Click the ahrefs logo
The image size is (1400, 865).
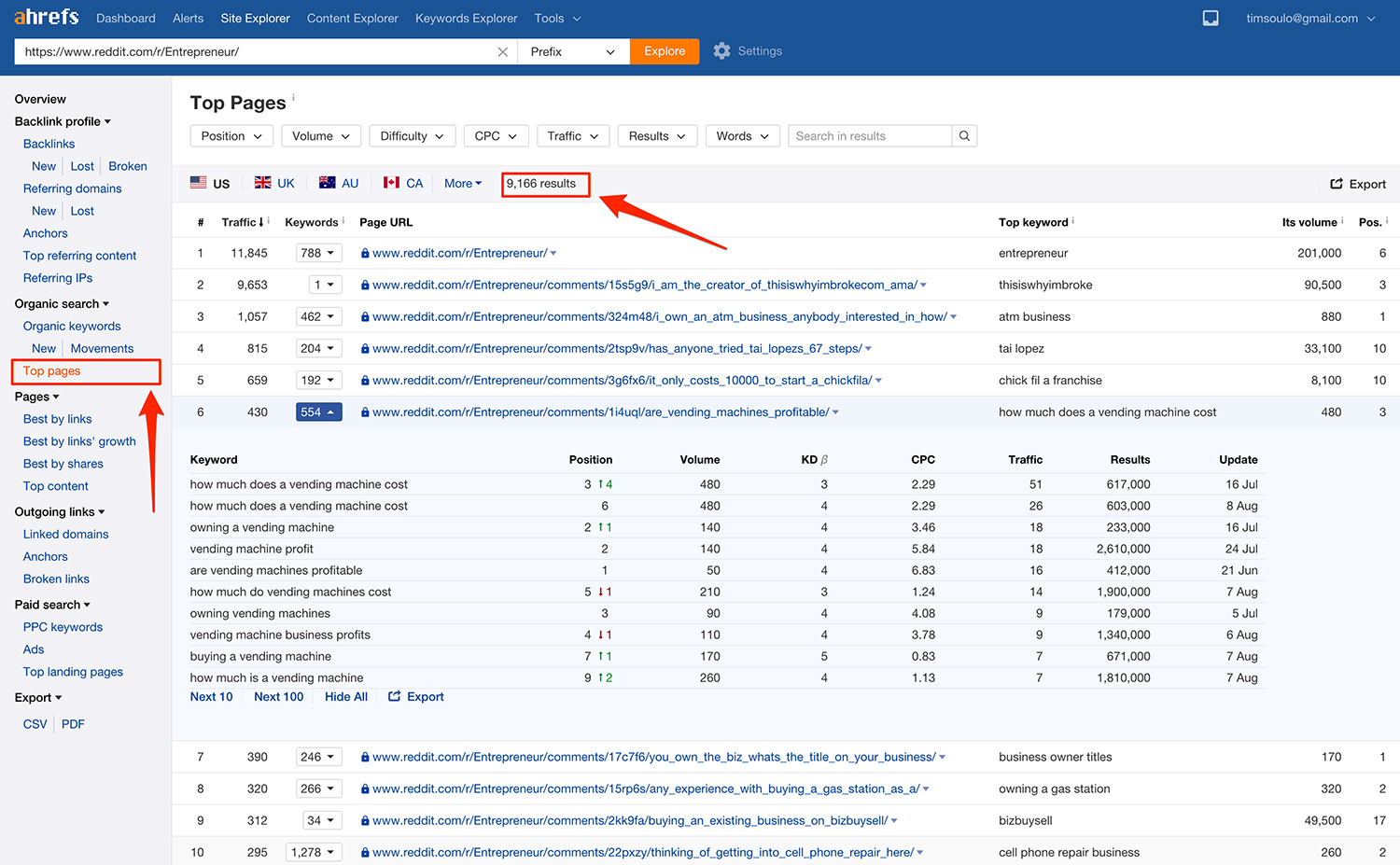(47, 17)
